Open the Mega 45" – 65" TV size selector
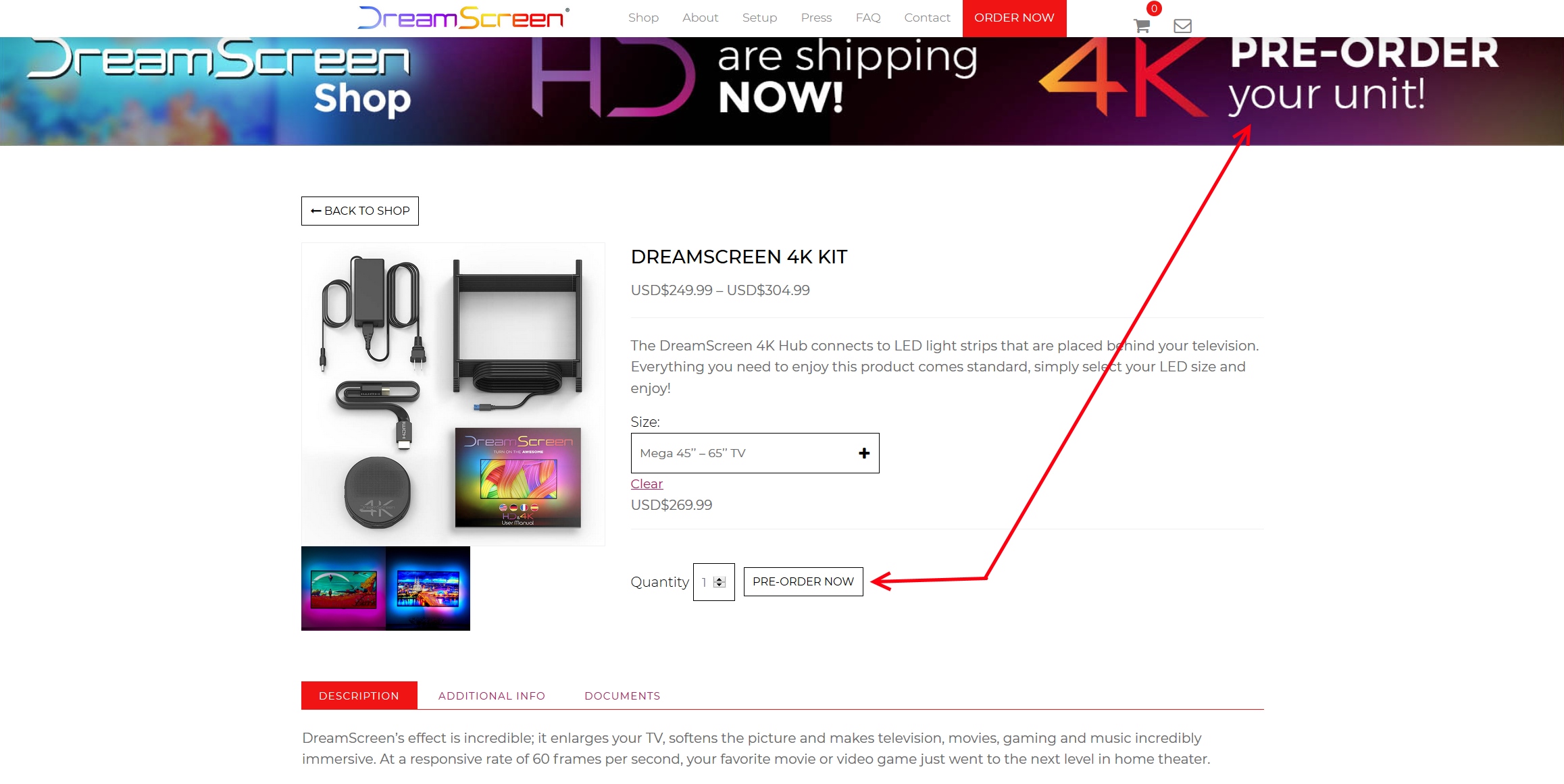Image resolution: width=1564 pixels, height=784 pixels. pos(755,453)
